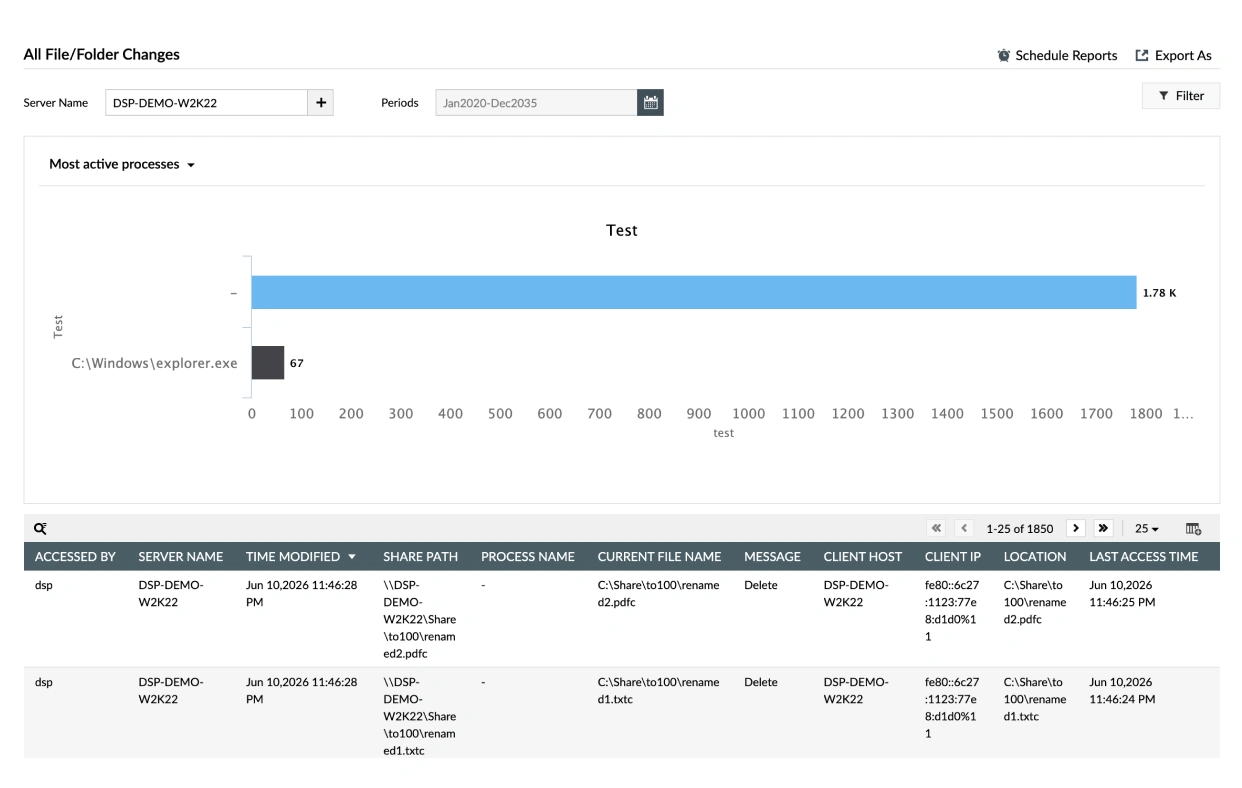Click the Export As button
The width and height of the screenshot is (1242, 788).
pyautogui.click(x=1174, y=56)
